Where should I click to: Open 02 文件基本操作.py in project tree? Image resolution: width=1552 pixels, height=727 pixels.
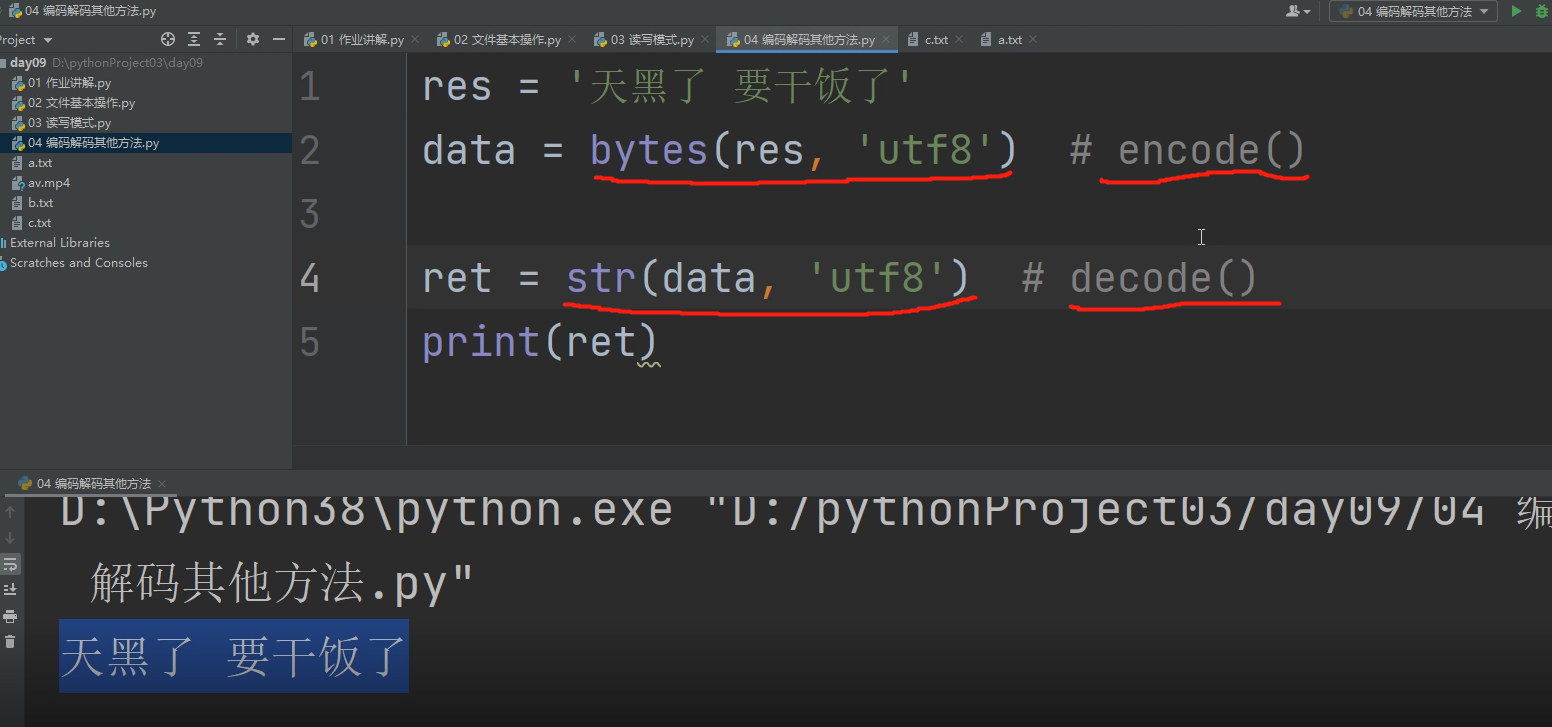click(81, 103)
